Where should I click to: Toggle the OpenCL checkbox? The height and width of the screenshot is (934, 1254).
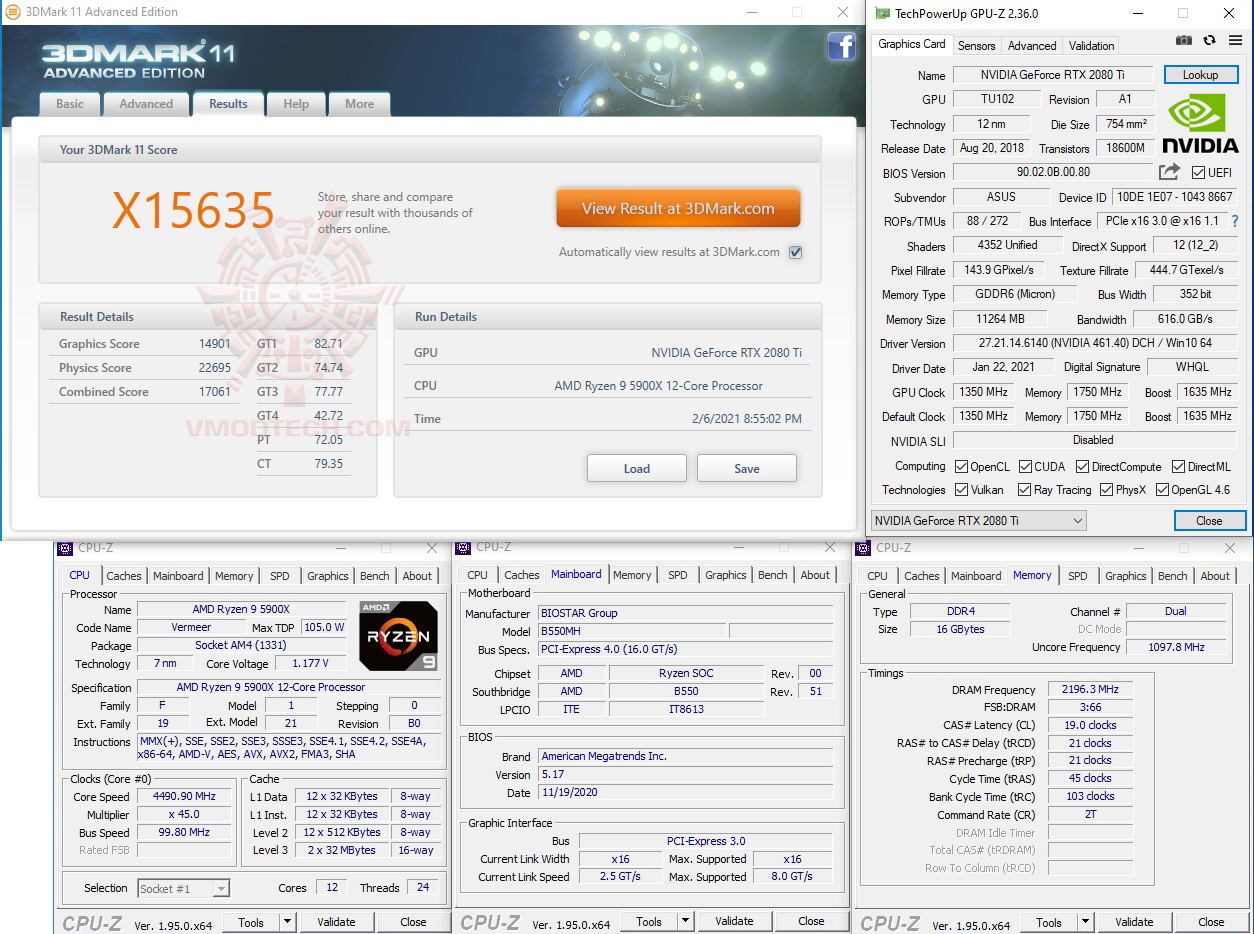(x=961, y=467)
